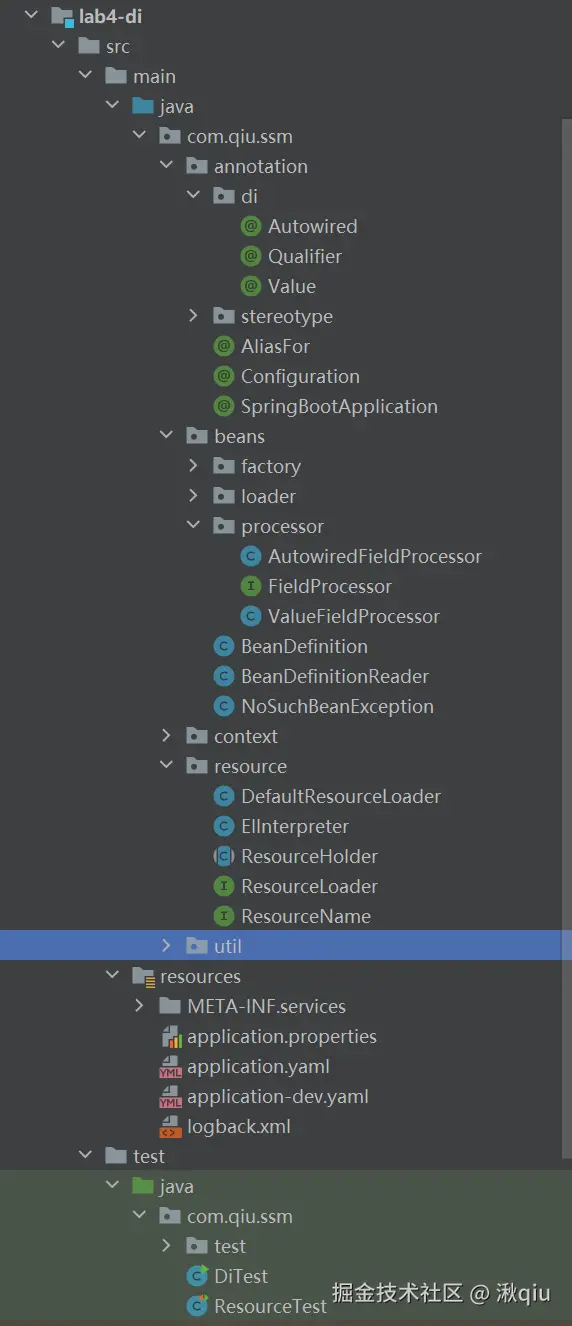Select the NoSuchBeanException class
Viewport: 572px width, 1326px height.
337,707
